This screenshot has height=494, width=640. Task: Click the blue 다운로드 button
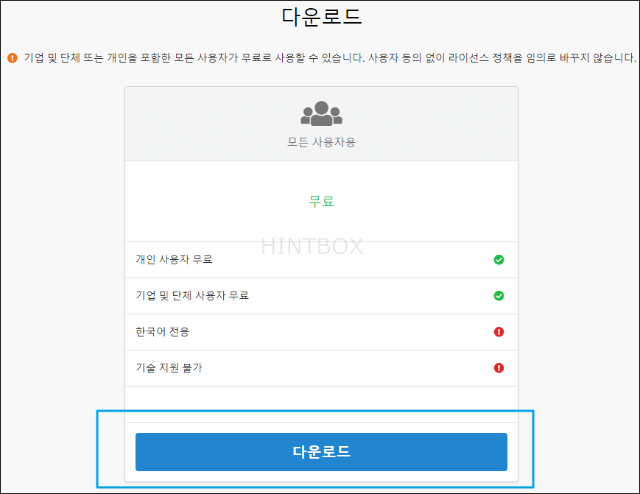[x=321, y=452]
